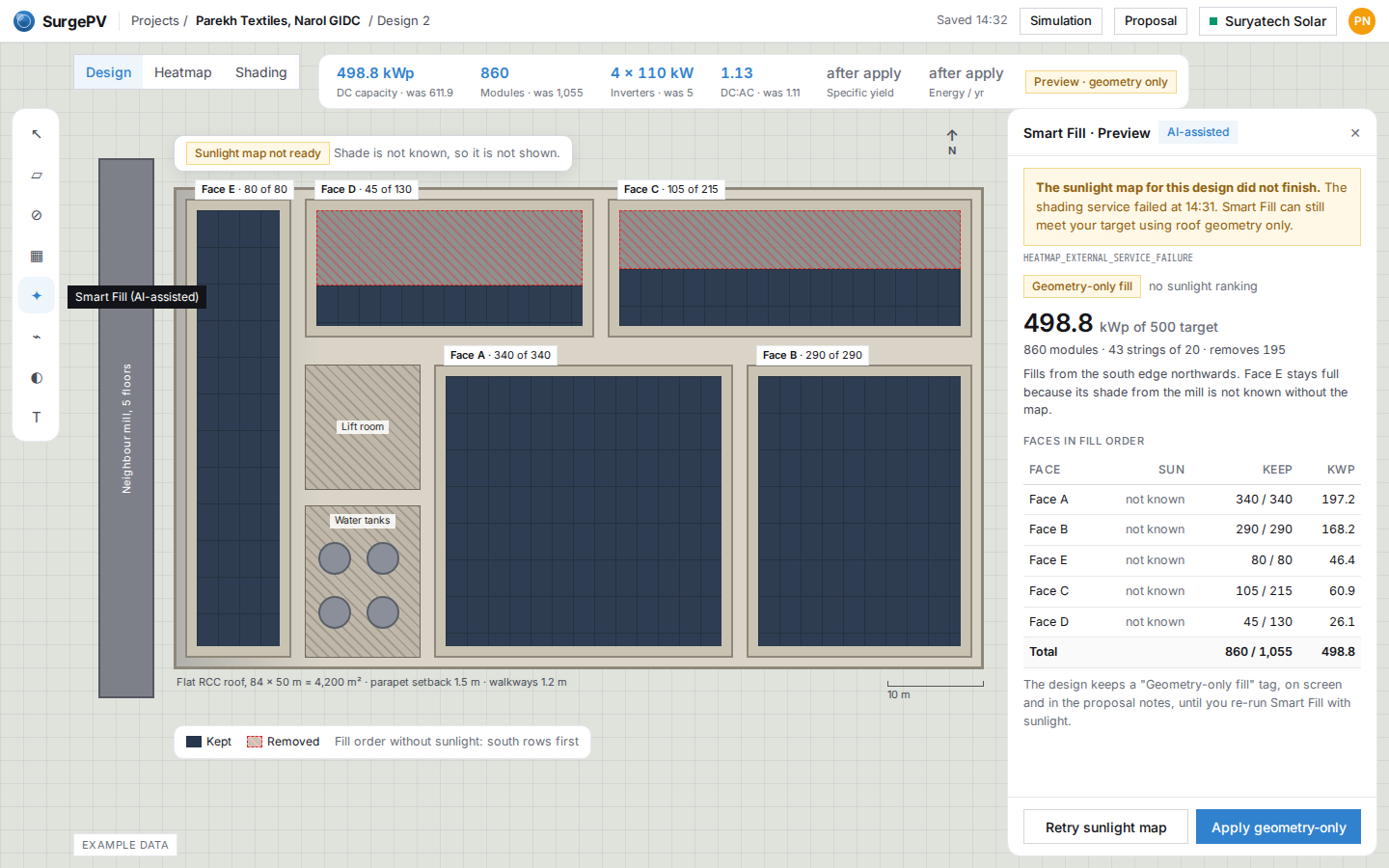This screenshot has width=1389, height=868.
Task: Click the Face C · 105 of 215 label
Action: click(x=671, y=189)
